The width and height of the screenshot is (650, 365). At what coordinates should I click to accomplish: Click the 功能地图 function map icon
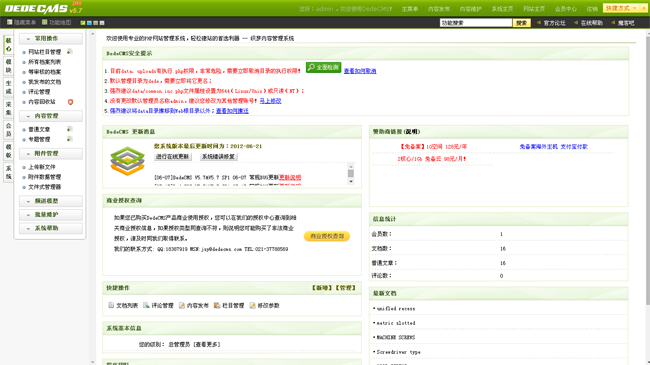45,22
